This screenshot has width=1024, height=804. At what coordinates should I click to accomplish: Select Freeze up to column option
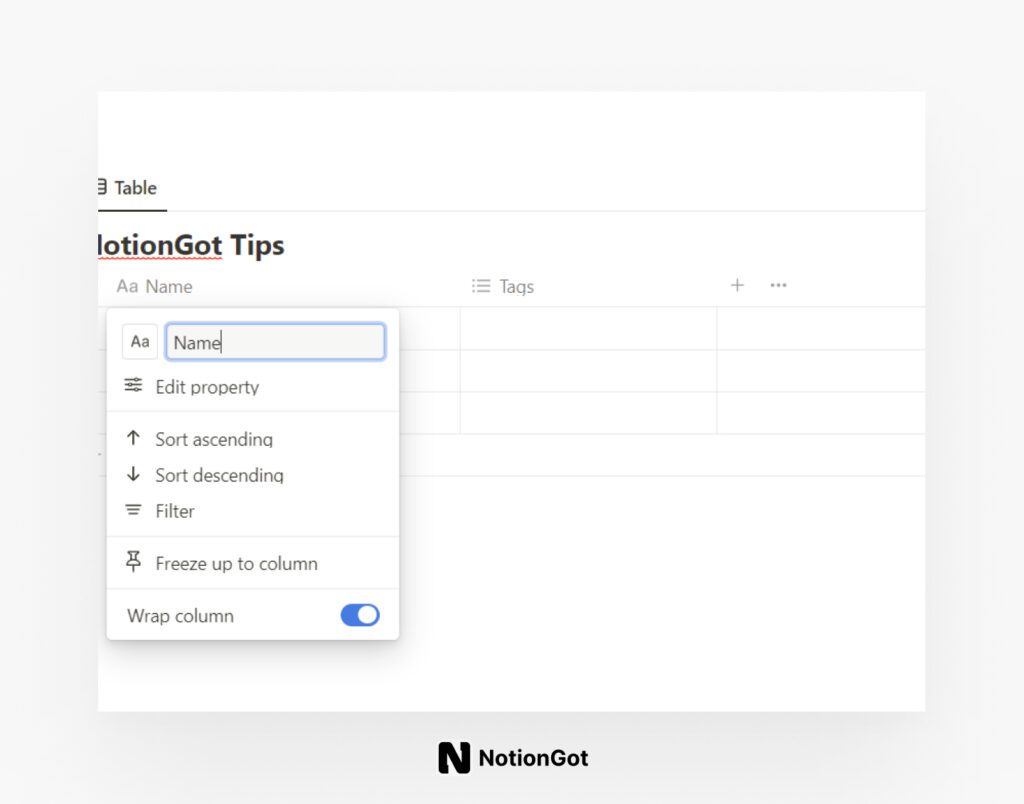236,563
